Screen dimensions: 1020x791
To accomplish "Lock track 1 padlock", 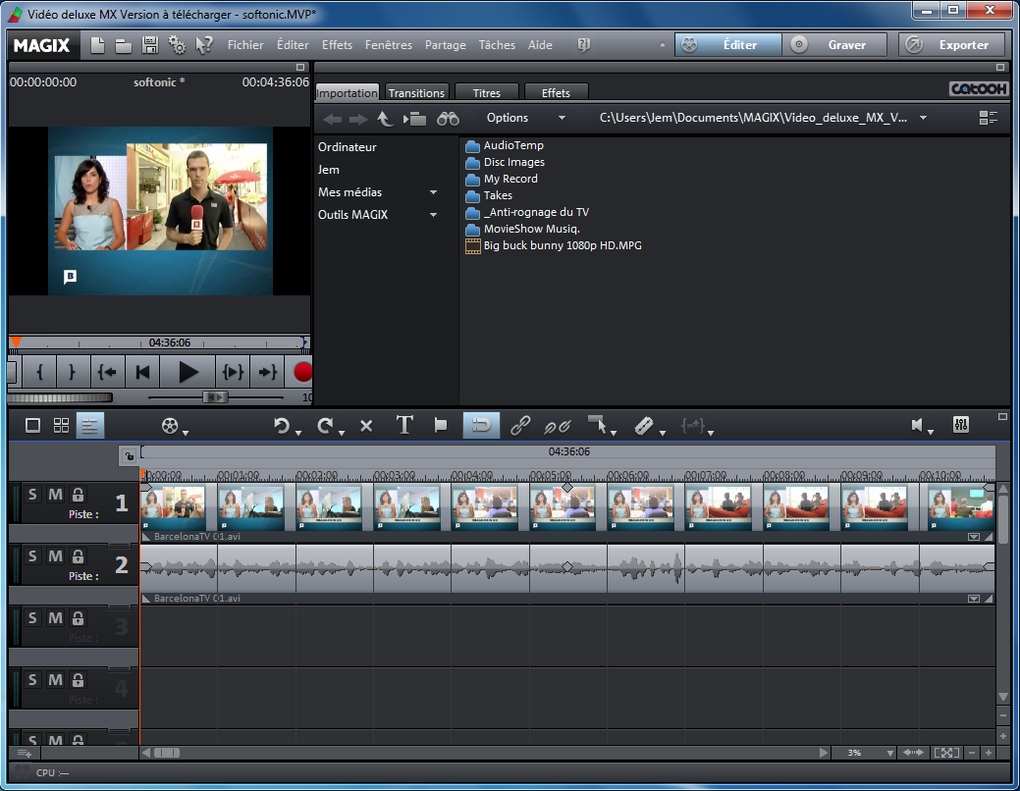I will click(x=78, y=494).
